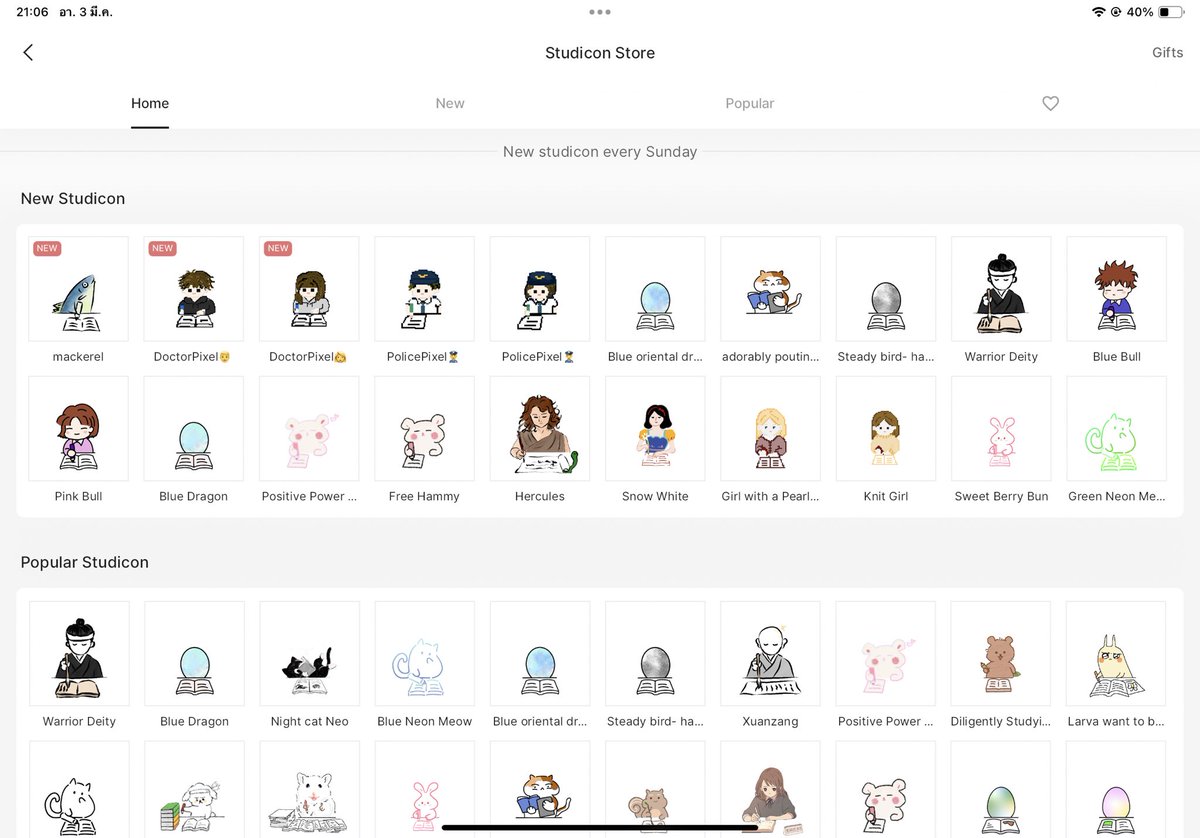Open the Green Neon Me... studicon
Screen dimensions: 1200x838
click(1117, 429)
